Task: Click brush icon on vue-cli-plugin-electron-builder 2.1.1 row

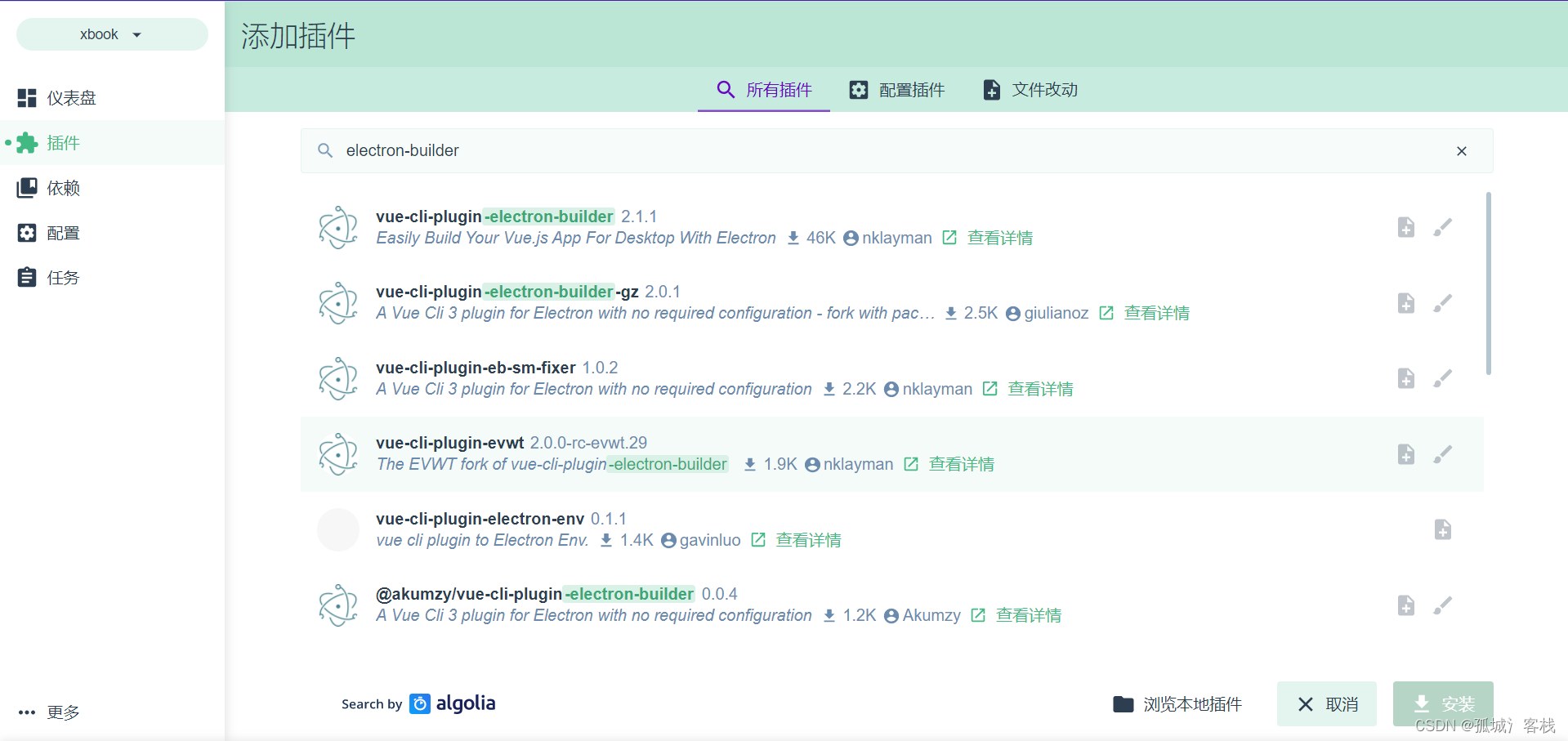Action: click(1443, 227)
